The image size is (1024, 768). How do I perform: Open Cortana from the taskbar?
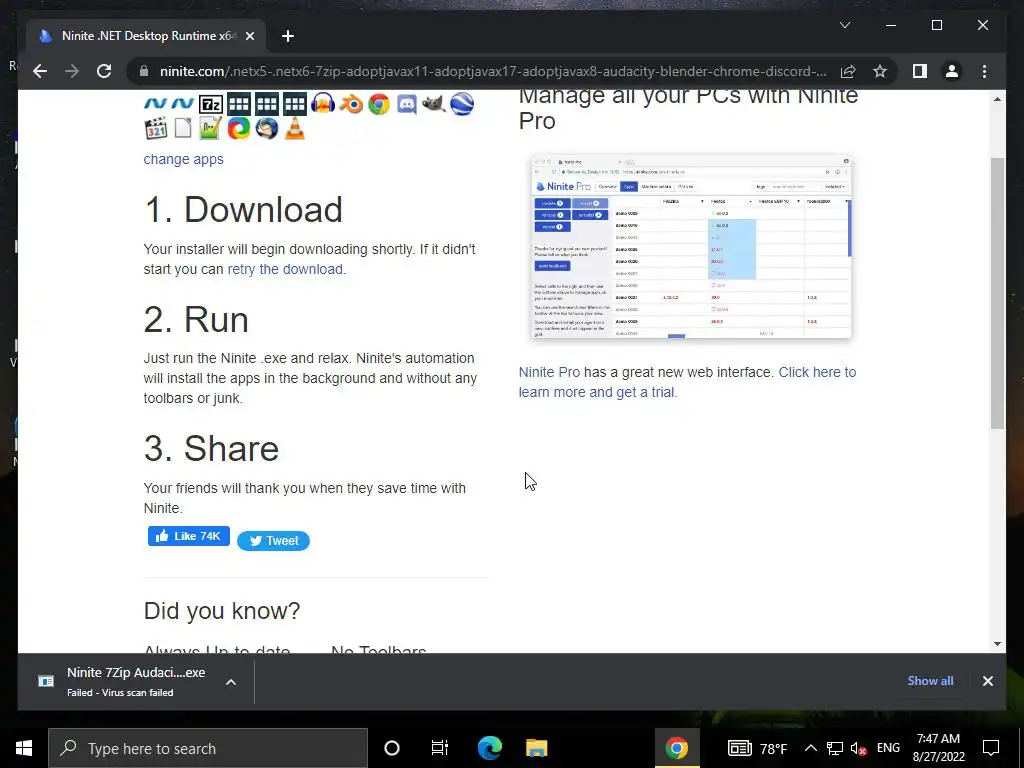(392, 748)
